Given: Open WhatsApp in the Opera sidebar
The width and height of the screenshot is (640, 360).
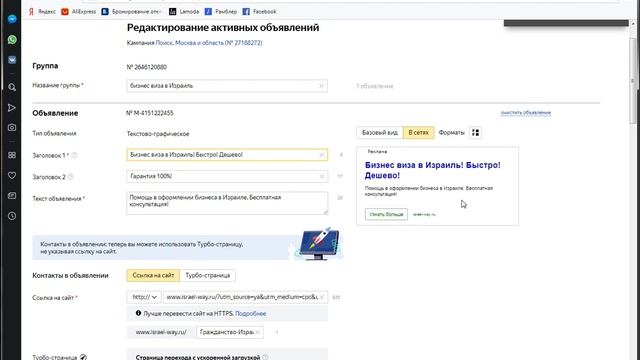Looking at the screenshot, I should pos(12,40).
